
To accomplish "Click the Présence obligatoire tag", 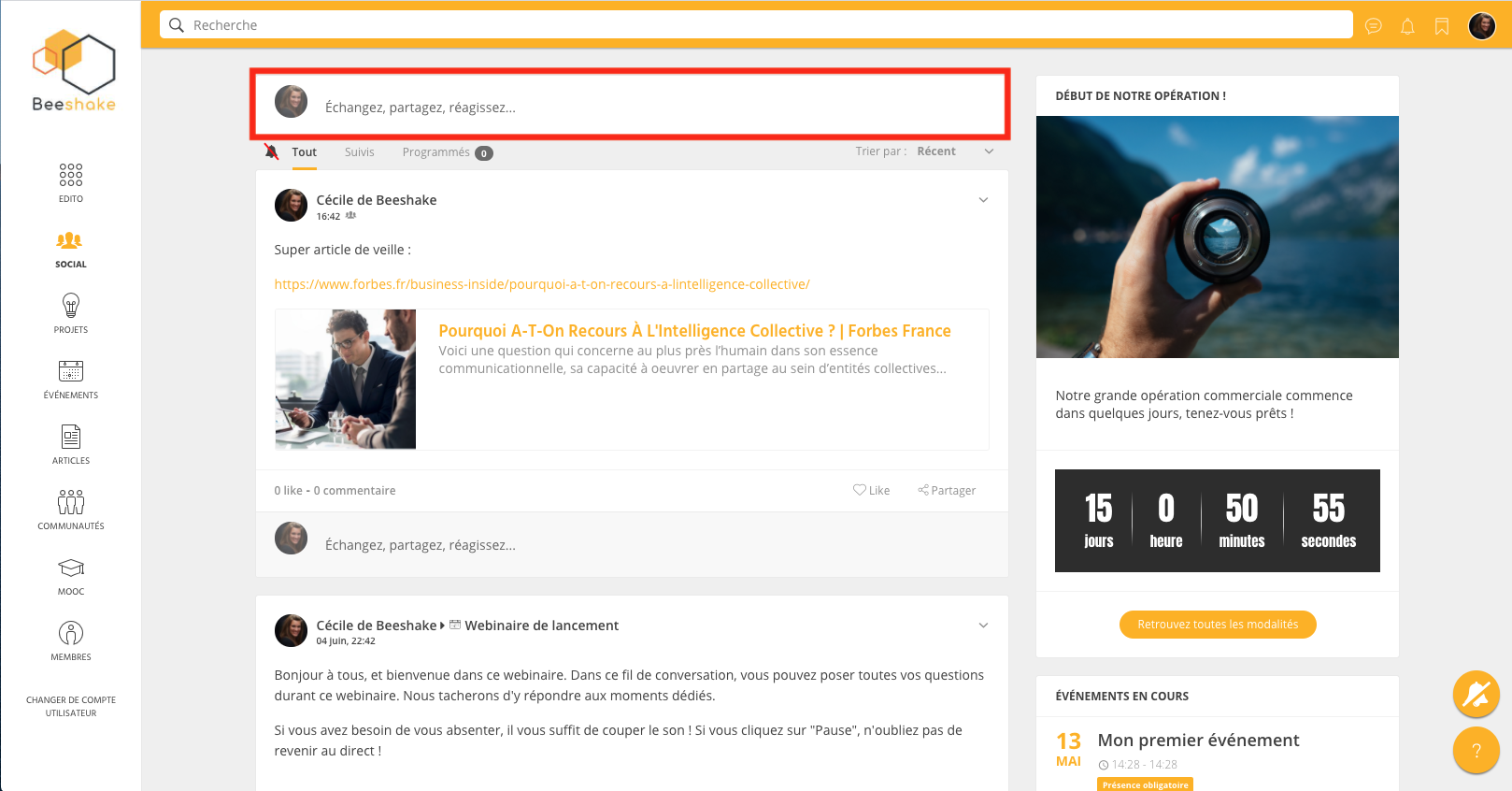I will point(1145,785).
